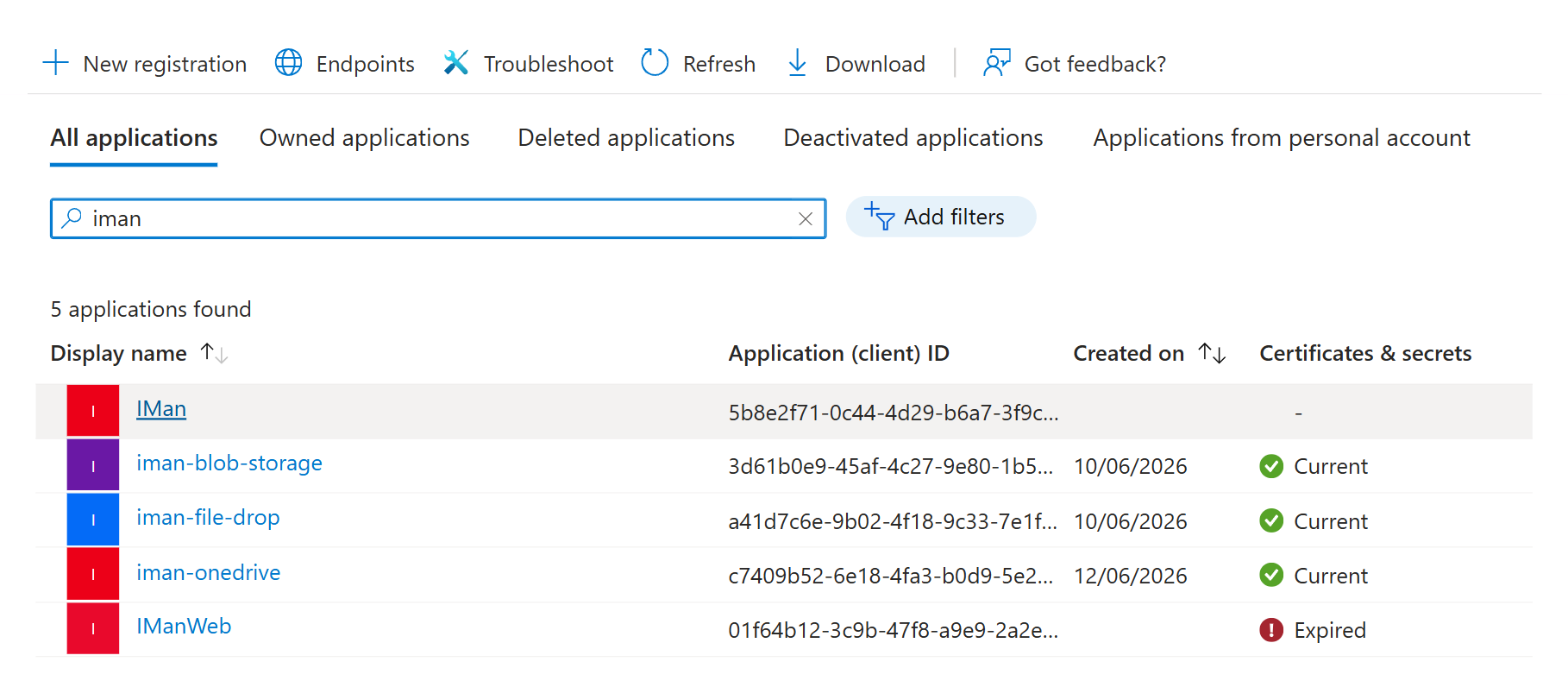This screenshot has height=687, width=1568.
Task: Click the red IMan app tile
Action: point(93,411)
